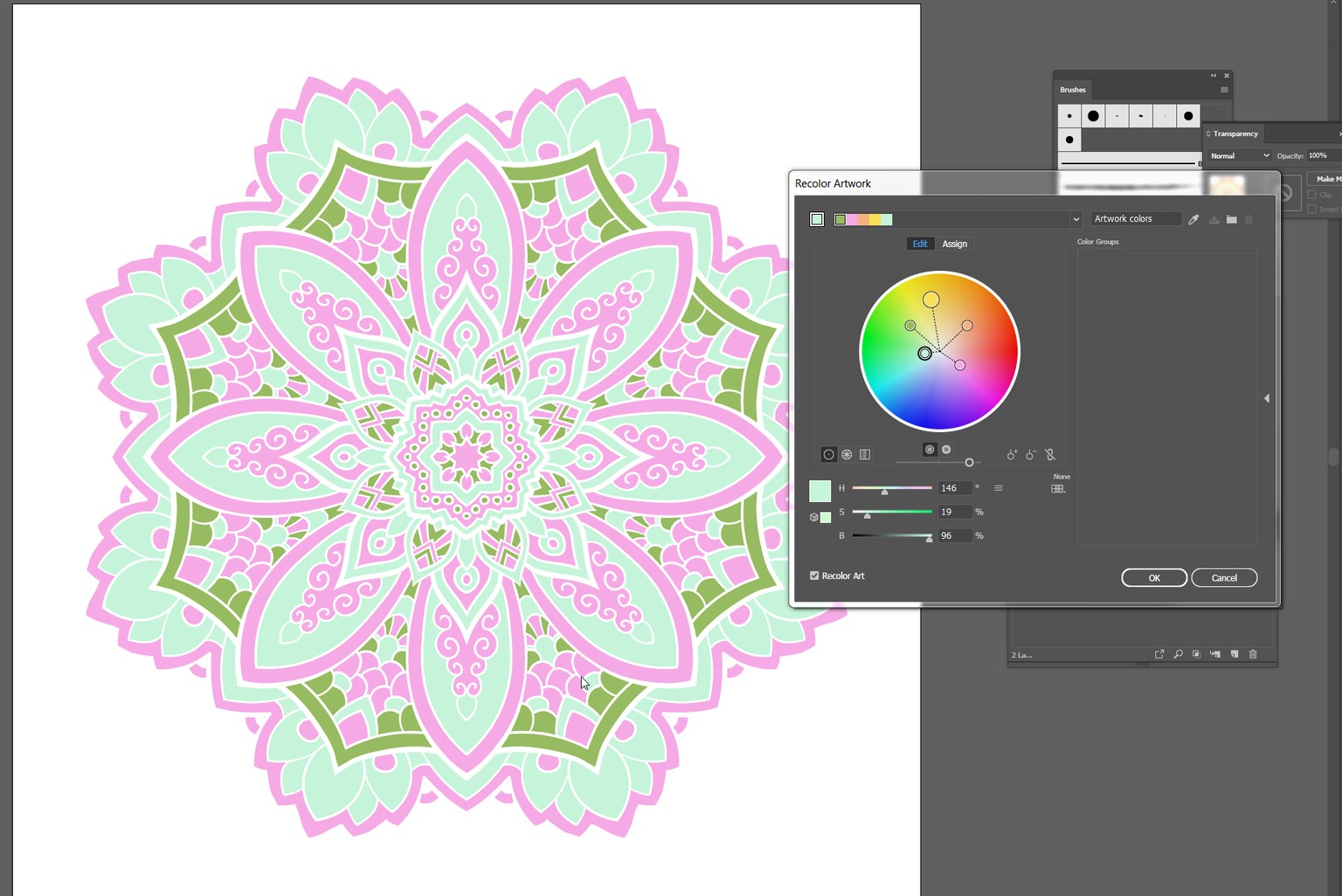Click the Layers panel locate object magnifier icon
The height and width of the screenshot is (896, 1342).
[x=1178, y=654]
